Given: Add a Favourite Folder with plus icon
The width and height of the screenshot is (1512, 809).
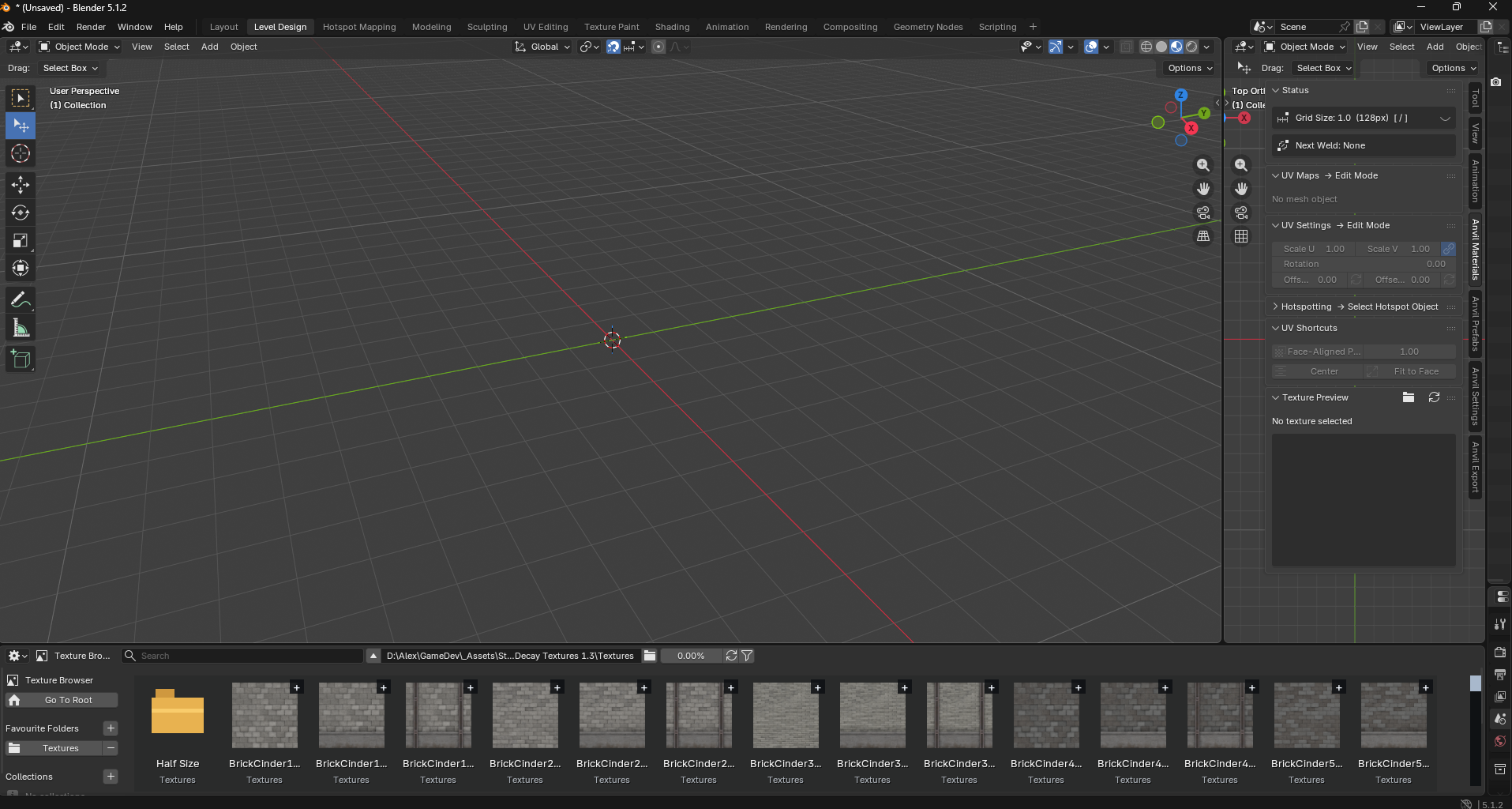Looking at the screenshot, I should tap(111, 728).
